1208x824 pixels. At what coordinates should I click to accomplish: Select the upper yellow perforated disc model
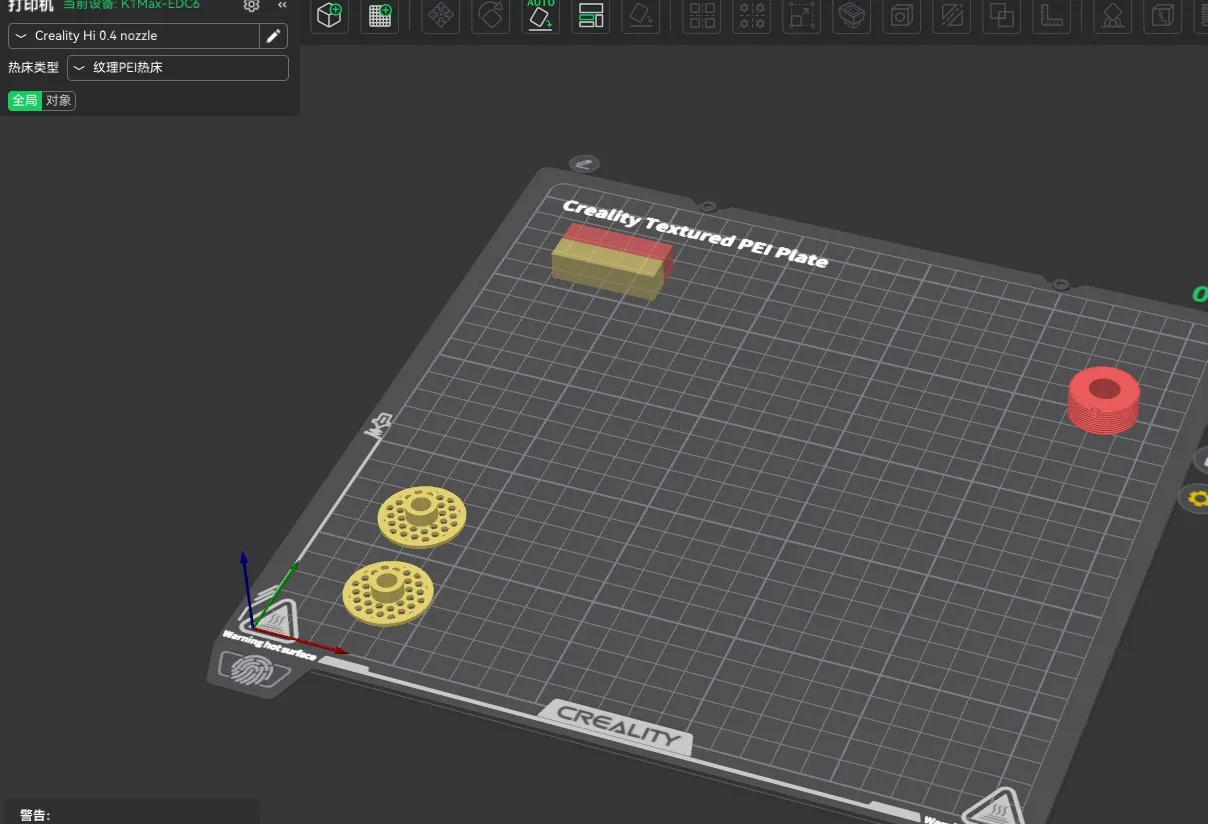[422, 516]
